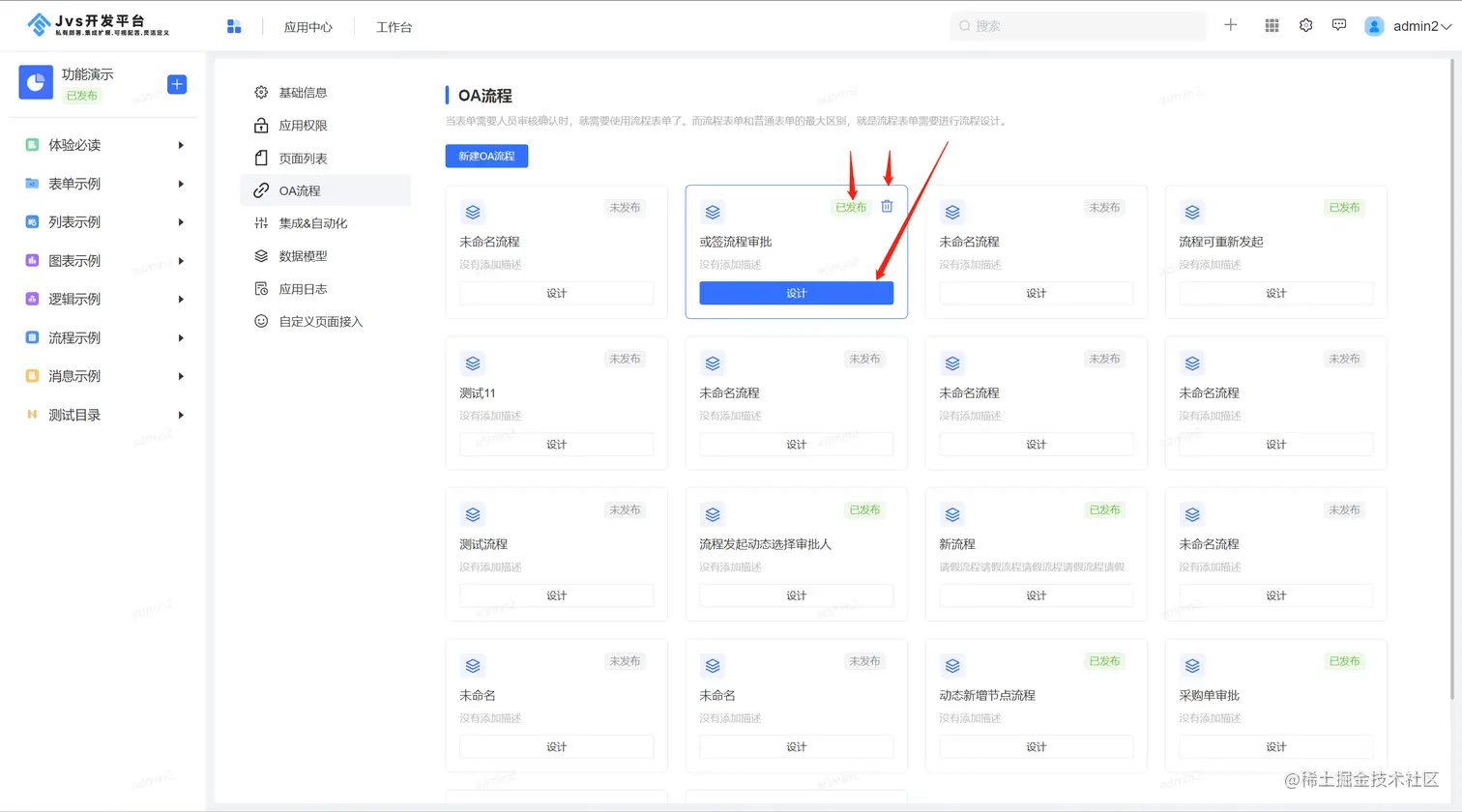Click the layers icon on 流程可重新发起 card
Screen dimensions: 1462x812
click(x=1192, y=213)
